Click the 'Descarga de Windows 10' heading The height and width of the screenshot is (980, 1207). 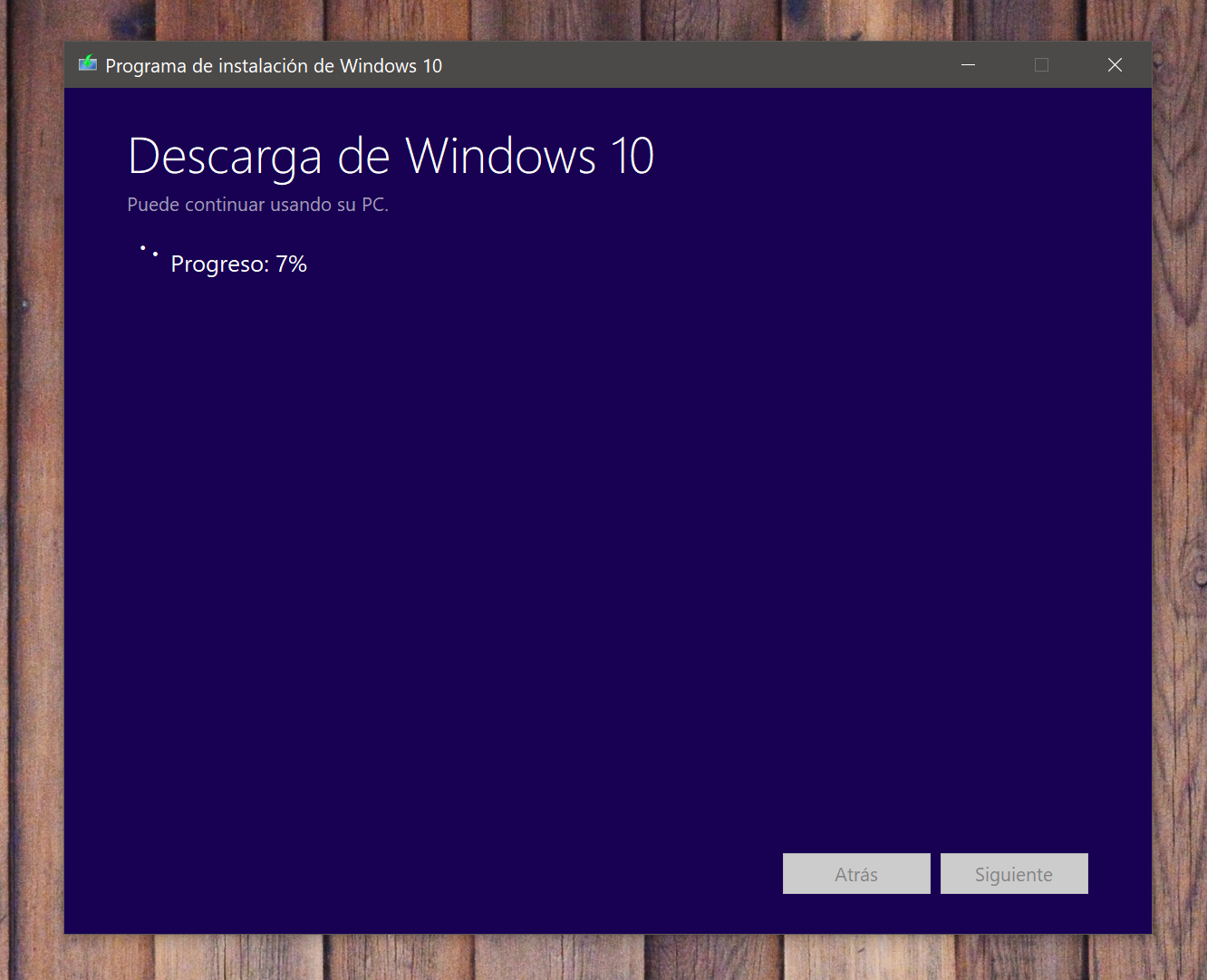[x=391, y=156]
